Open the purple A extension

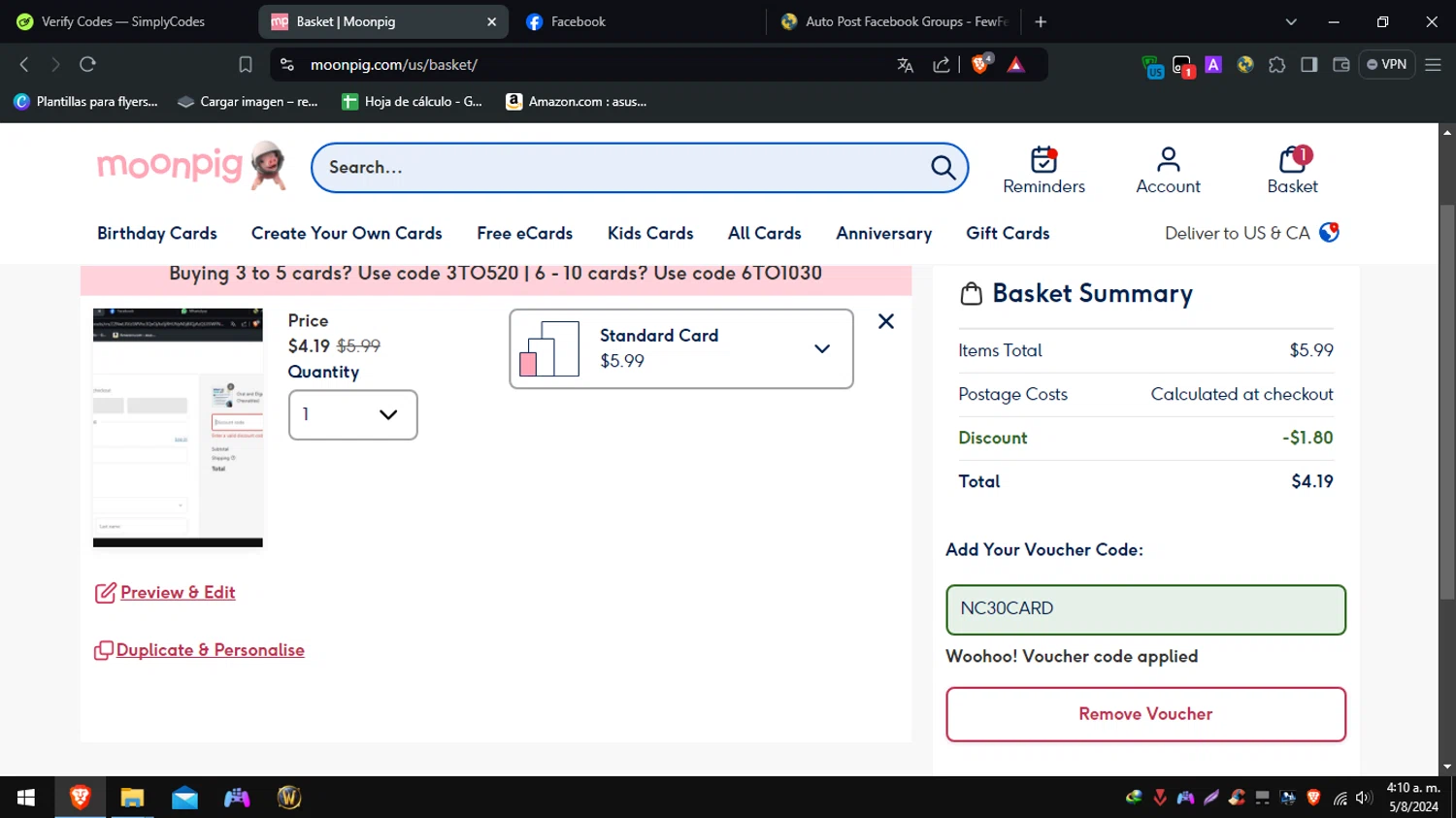coord(1213,64)
